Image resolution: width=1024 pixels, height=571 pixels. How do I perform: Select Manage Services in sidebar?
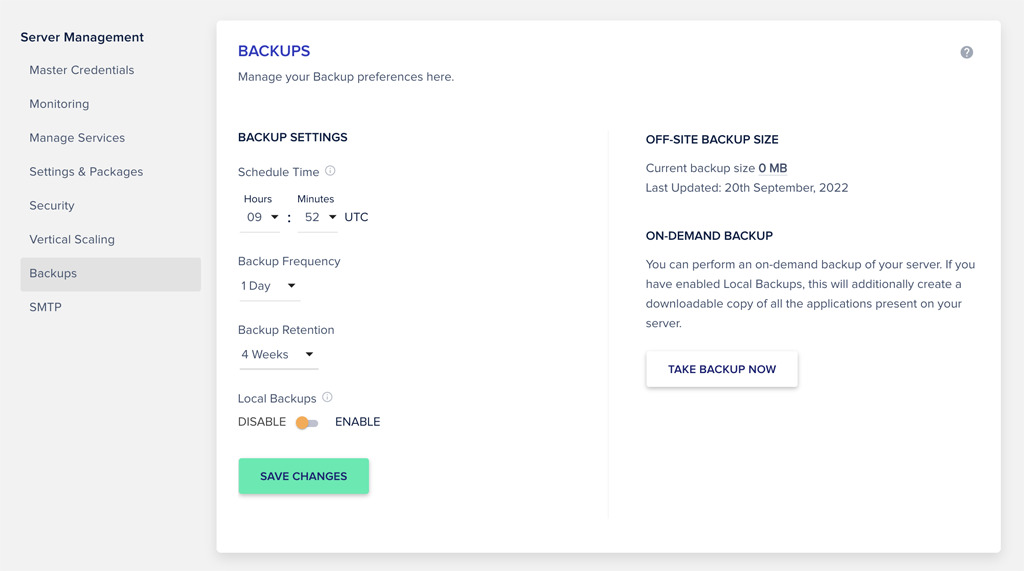click(x=77, y=138)
